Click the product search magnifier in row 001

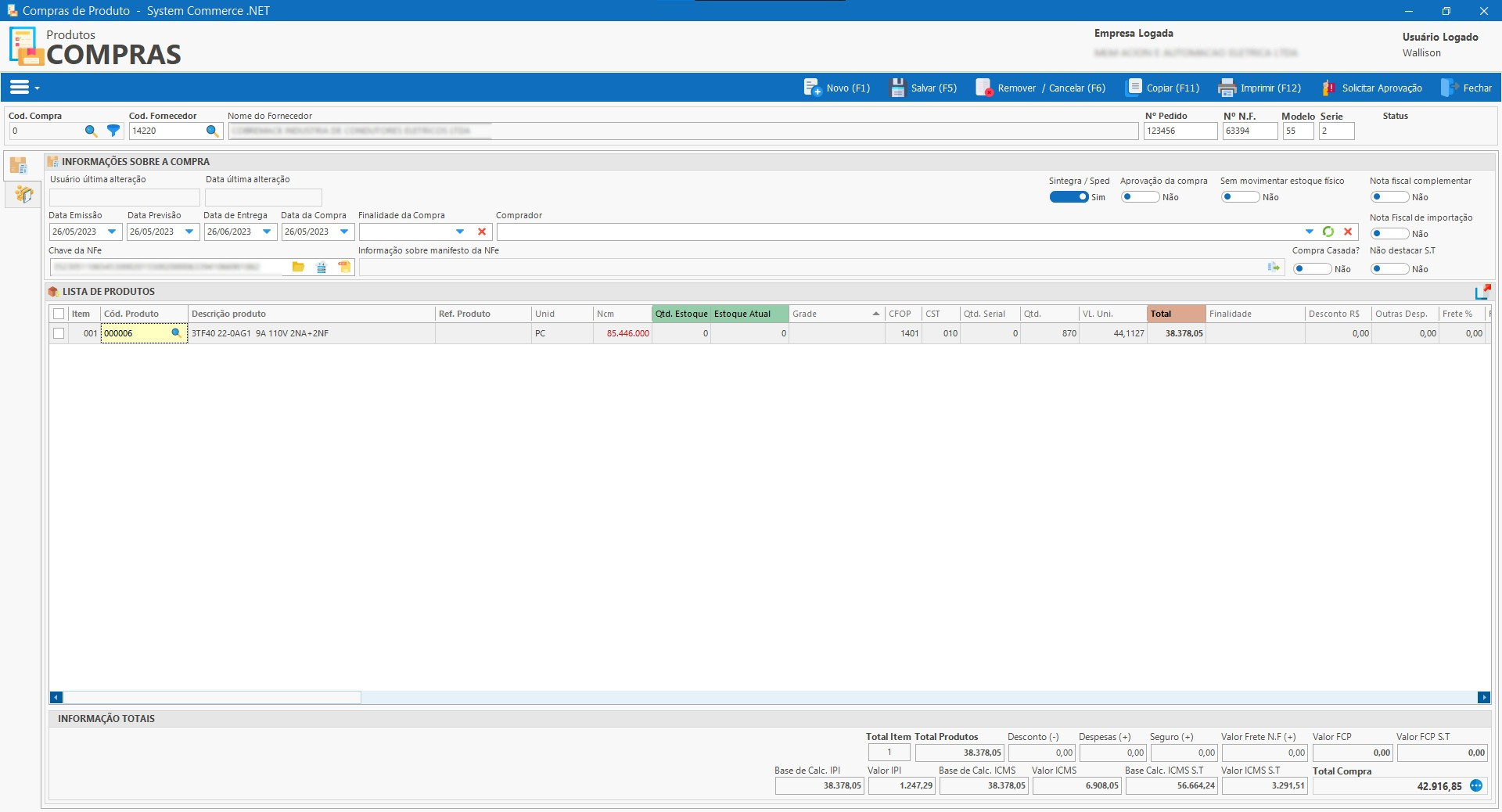coord(176,333)
